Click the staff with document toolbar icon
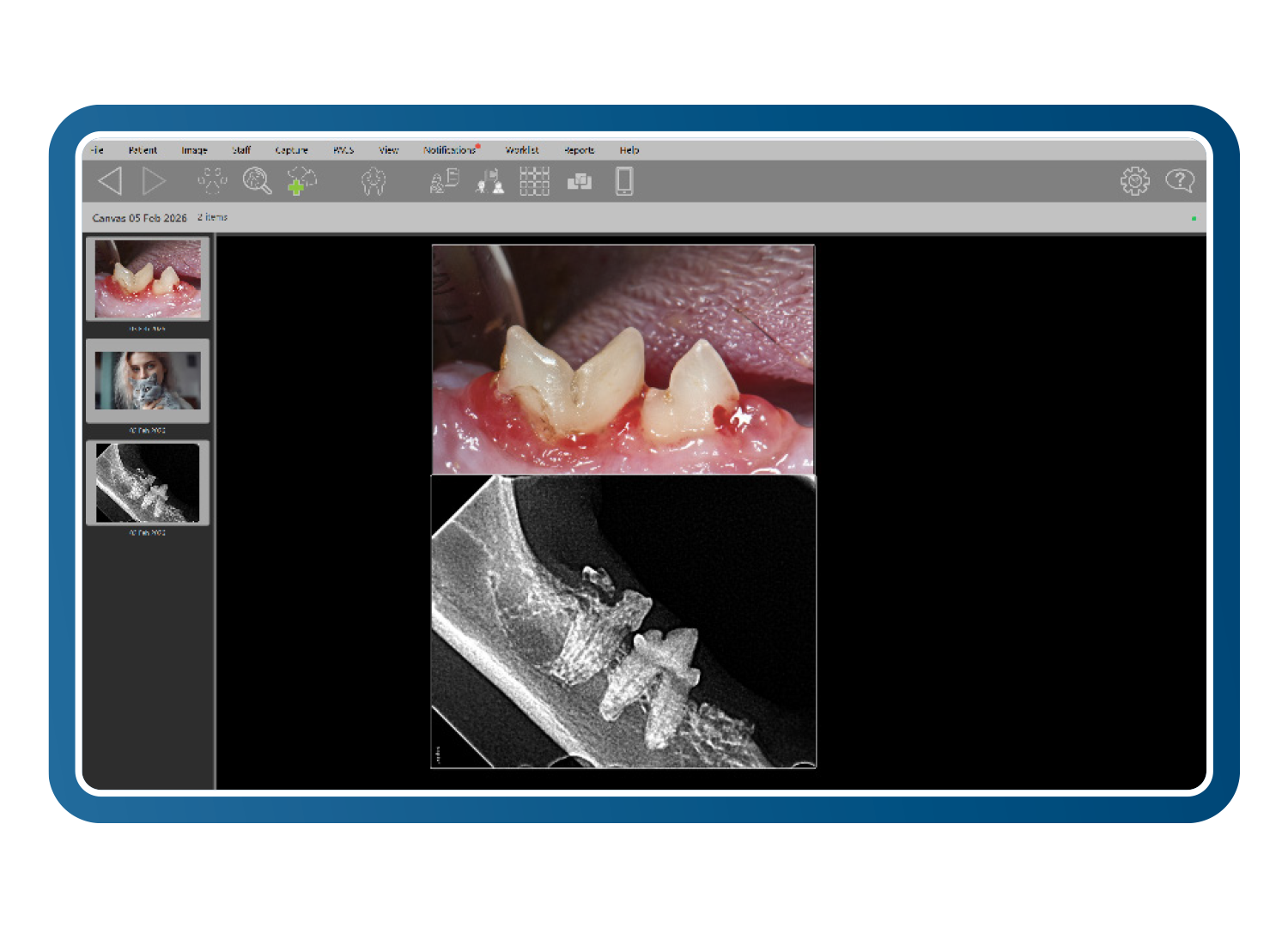The image size is (1288, 927). coord(444,181)
